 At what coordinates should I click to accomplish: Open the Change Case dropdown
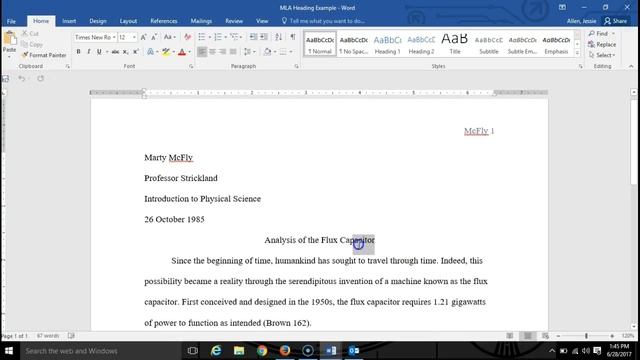pyautogui.click(x=169, y=37)
